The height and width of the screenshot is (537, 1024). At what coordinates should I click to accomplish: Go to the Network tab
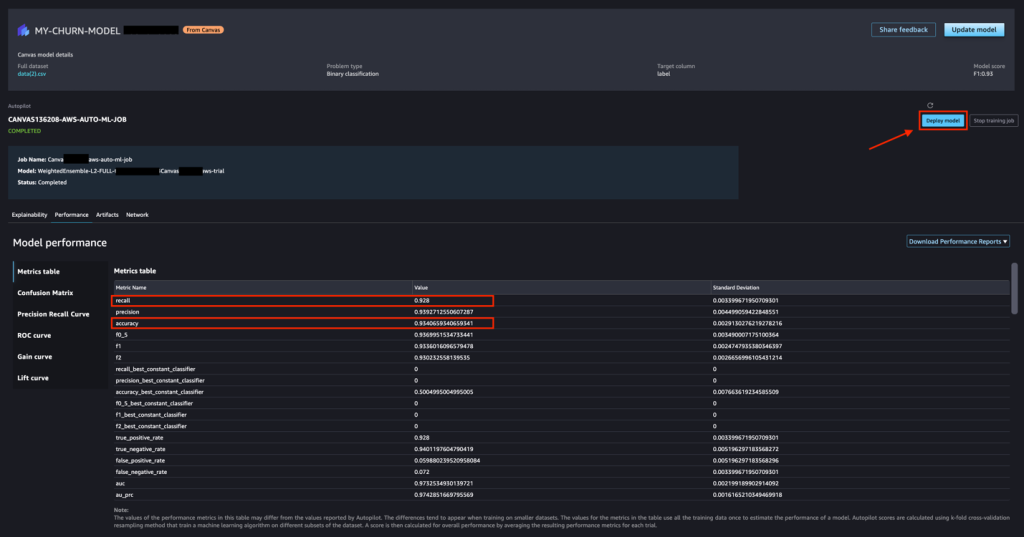coord(137,215)
